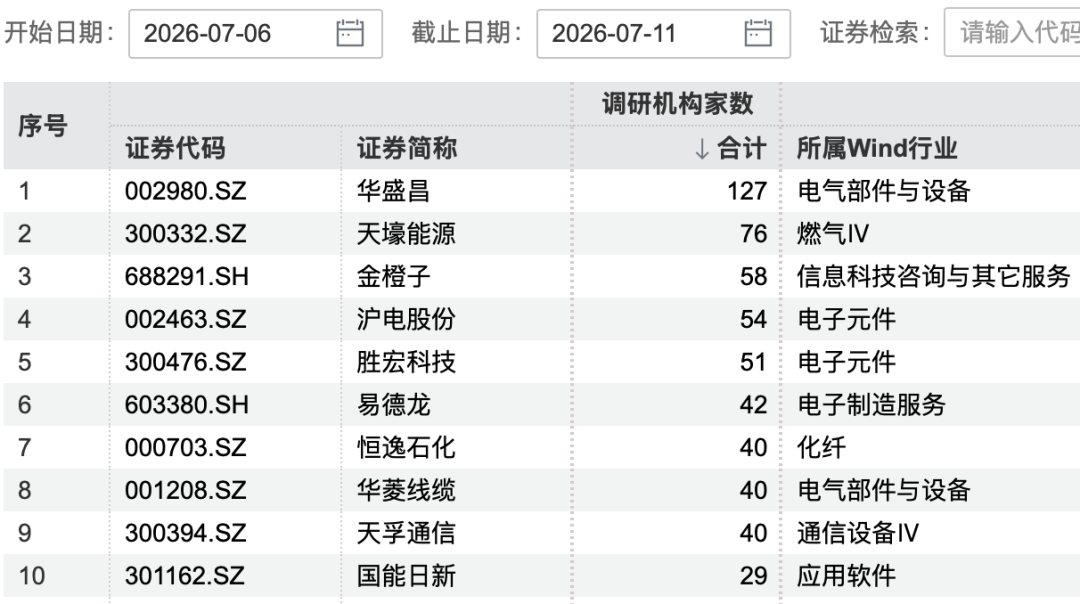Click the stock name 恒逸石化
1080x604 pixels.
point(406,447)
